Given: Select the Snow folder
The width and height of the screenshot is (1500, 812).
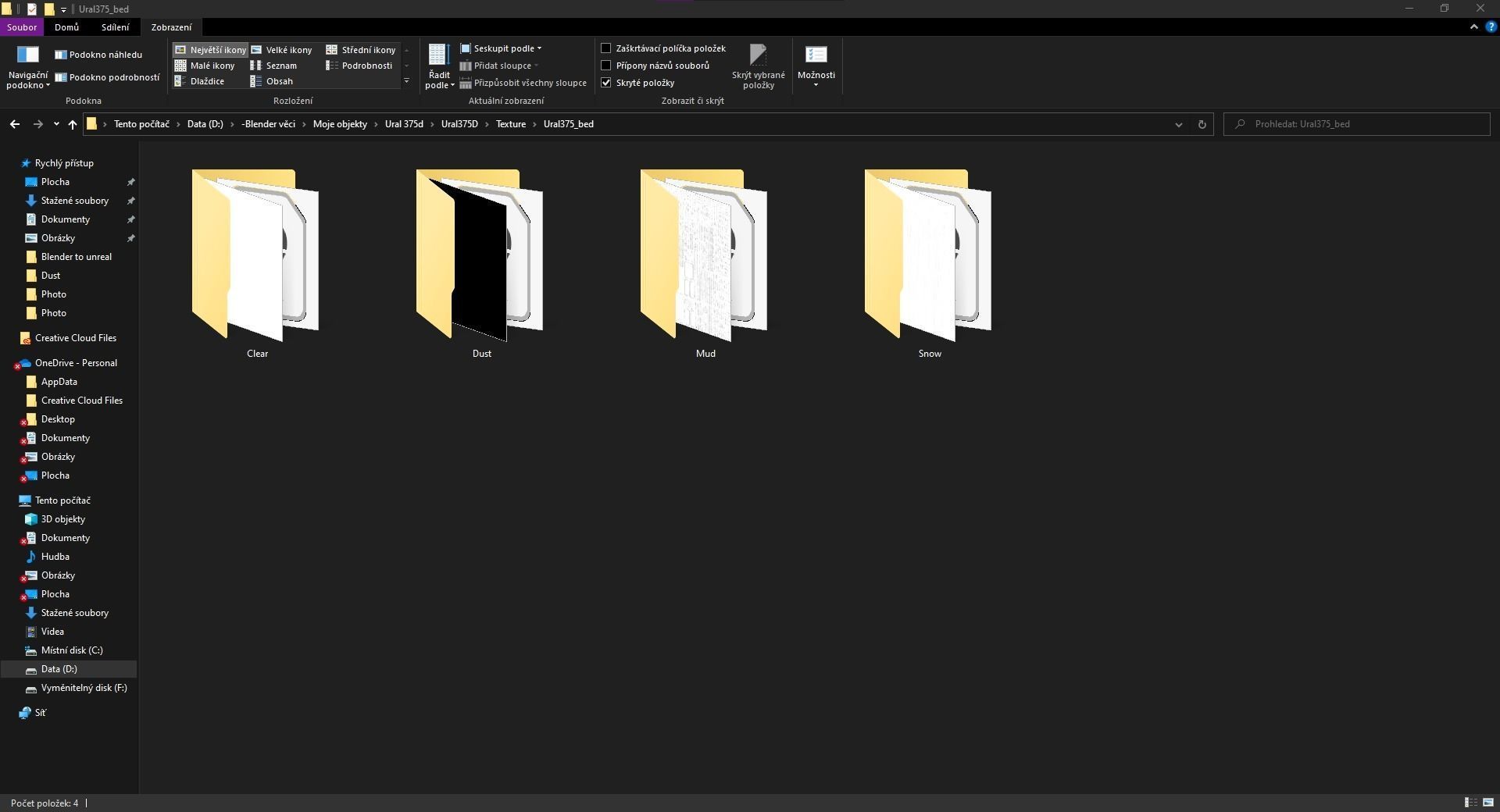Looking at the screenshot, I should (x=929, y=264).
